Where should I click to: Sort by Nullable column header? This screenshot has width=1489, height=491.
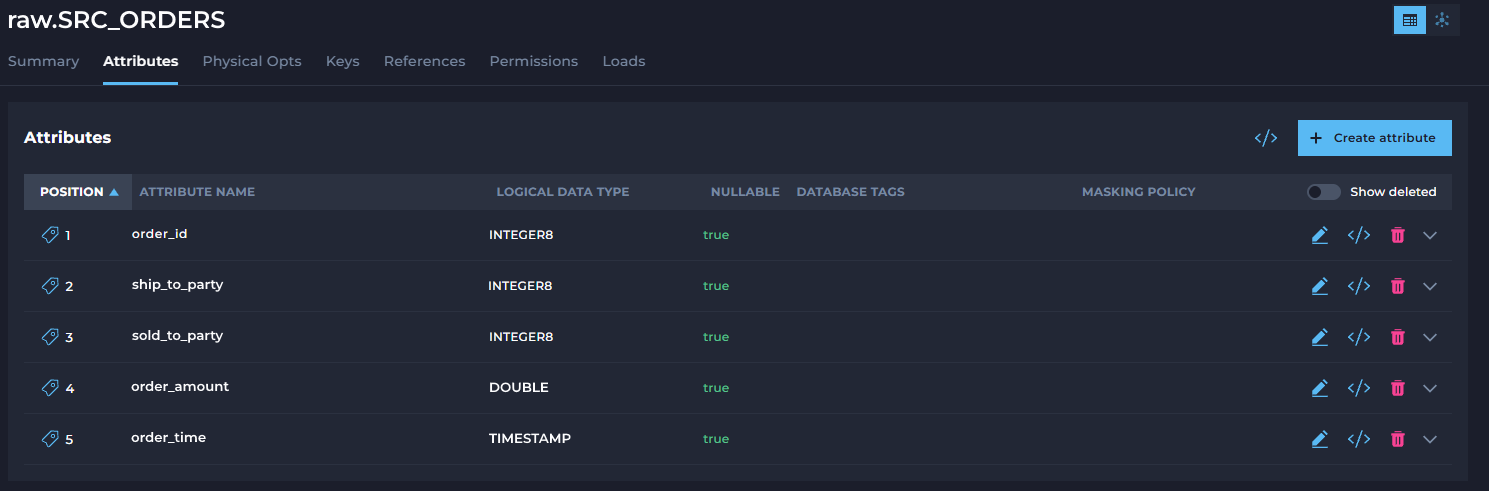(x=745, y=192)
